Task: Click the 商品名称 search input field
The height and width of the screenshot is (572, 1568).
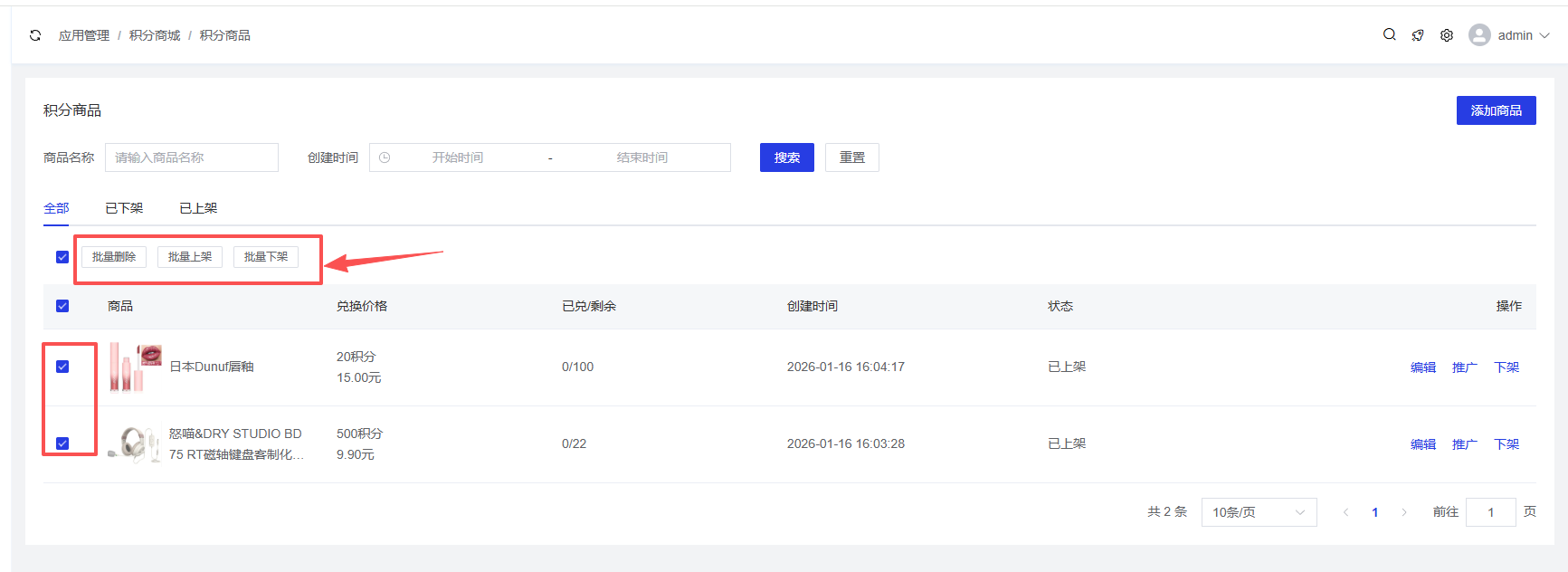Action: coord(192,157)
